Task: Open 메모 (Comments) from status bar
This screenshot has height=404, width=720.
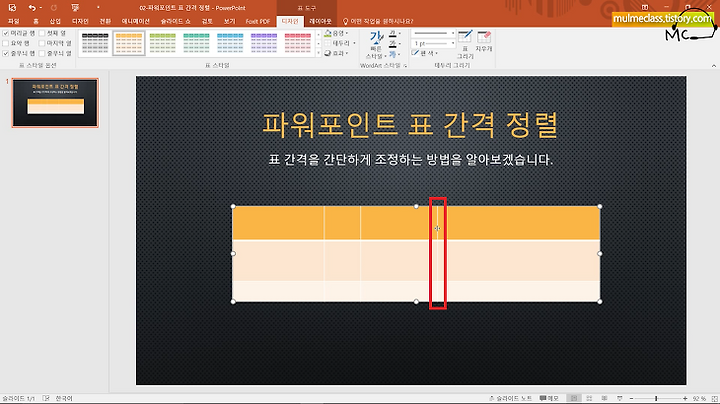Action: coord(549,398)
